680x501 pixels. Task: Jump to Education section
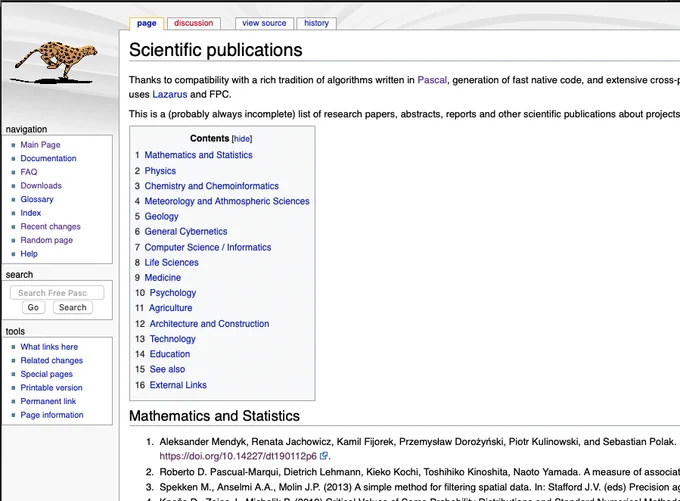(x=170, y=354)
